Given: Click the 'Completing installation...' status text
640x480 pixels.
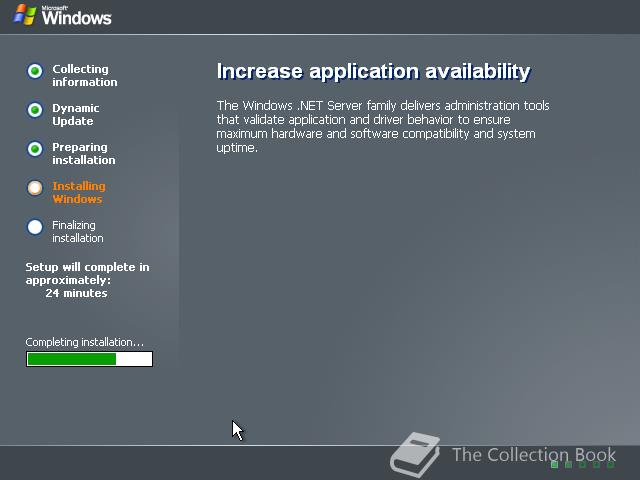Looking at the screenshot, I should 84,342.
